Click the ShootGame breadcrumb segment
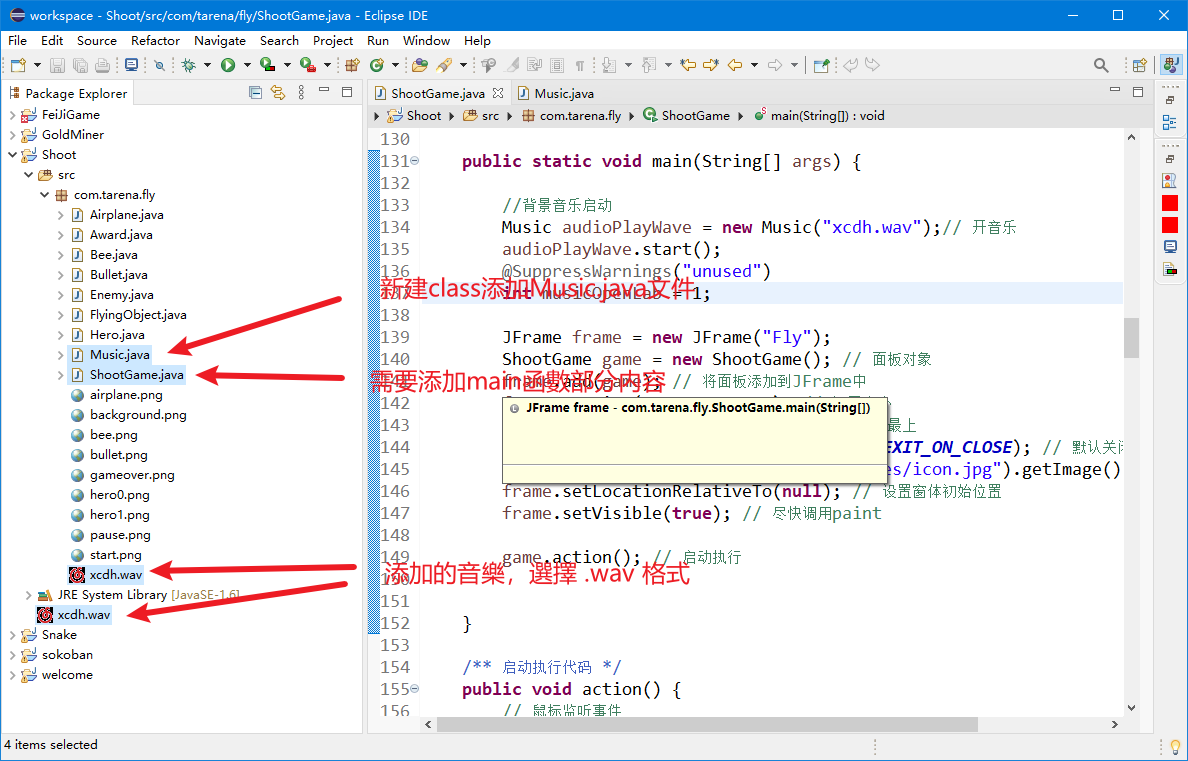This screenshot has width=1188, height=761. tap(686, 115)
